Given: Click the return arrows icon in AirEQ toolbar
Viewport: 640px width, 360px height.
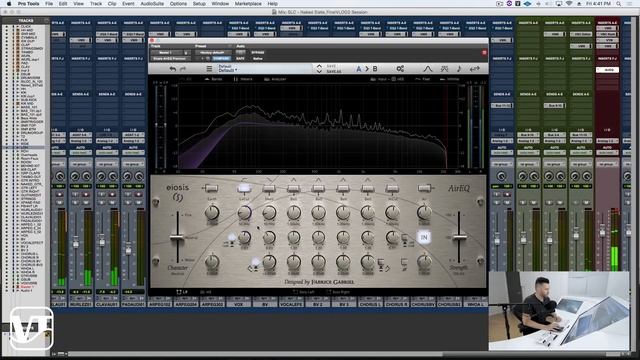Looking at the screenshot, I should (474, 69).
